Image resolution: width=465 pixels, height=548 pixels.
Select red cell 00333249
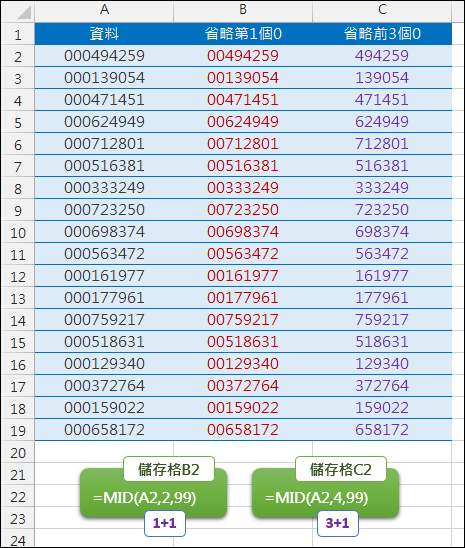pyautogui.click(x=243, y=188)
